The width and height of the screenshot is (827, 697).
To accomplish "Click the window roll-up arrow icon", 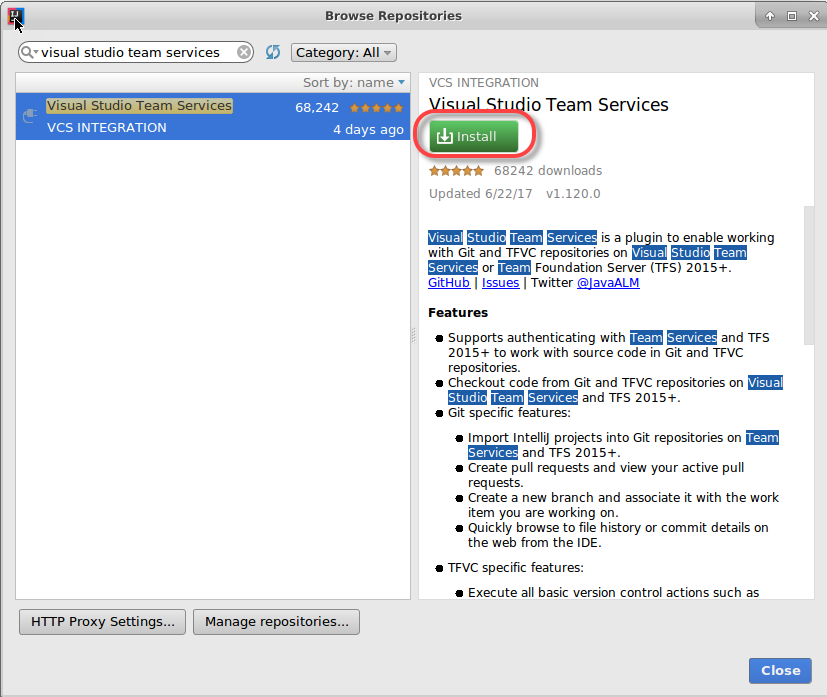I will (x=770, y=16).
